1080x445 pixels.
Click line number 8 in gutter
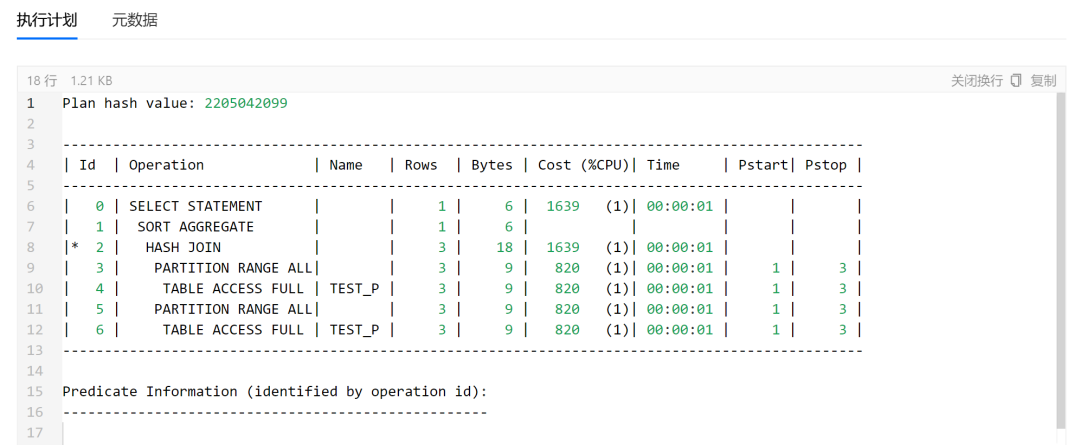[x=30, y=247]
